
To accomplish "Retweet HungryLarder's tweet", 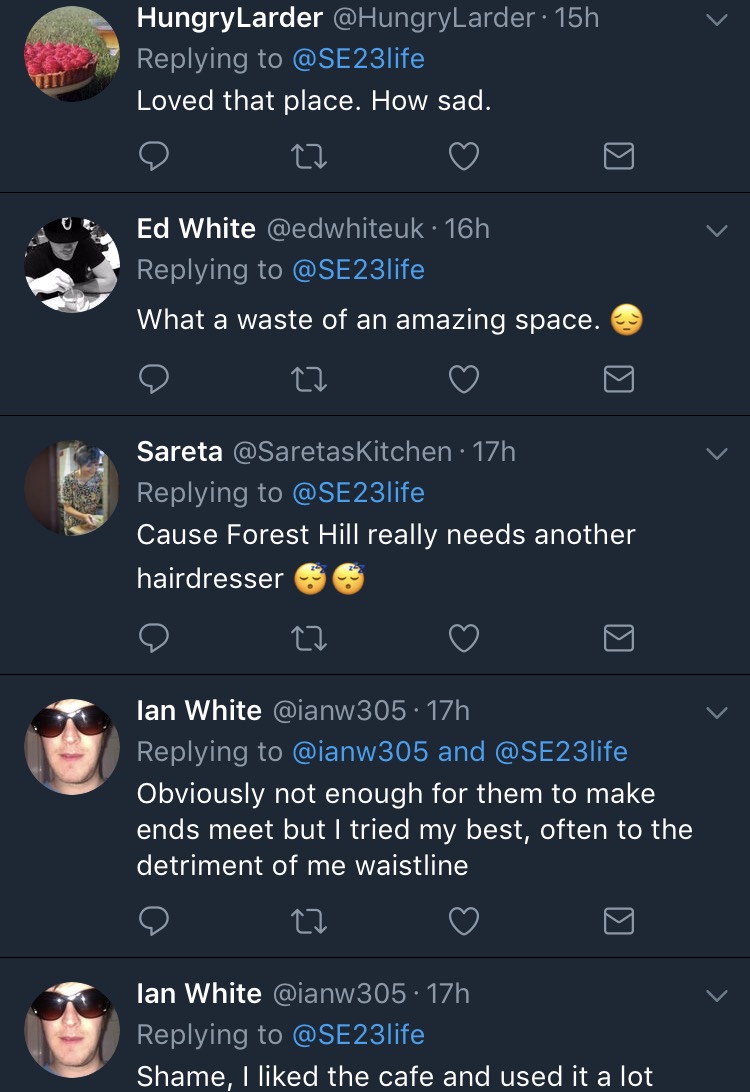I will (x=309, y=156).
